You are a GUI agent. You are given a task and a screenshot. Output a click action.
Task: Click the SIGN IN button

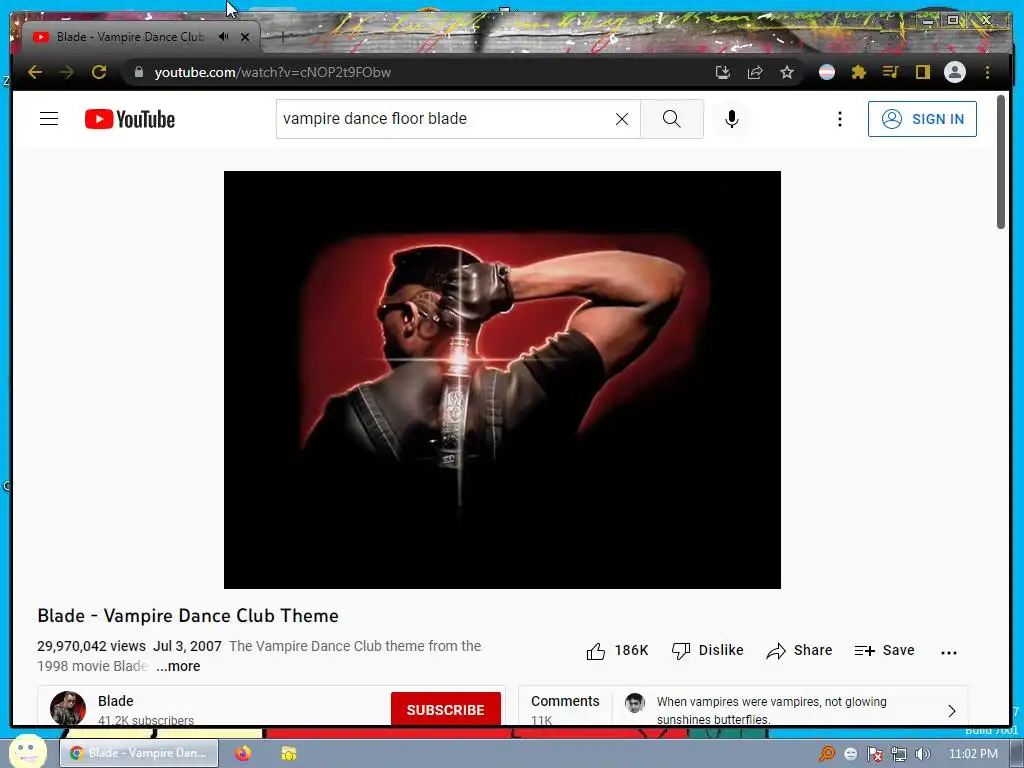[x=922, y=119]
